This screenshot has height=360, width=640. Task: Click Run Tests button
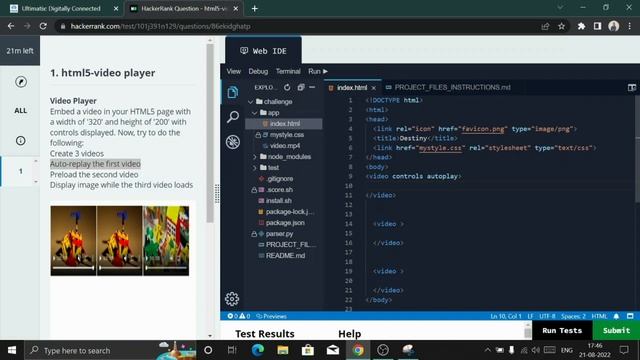pyautogui.click(x=562, y=330)
